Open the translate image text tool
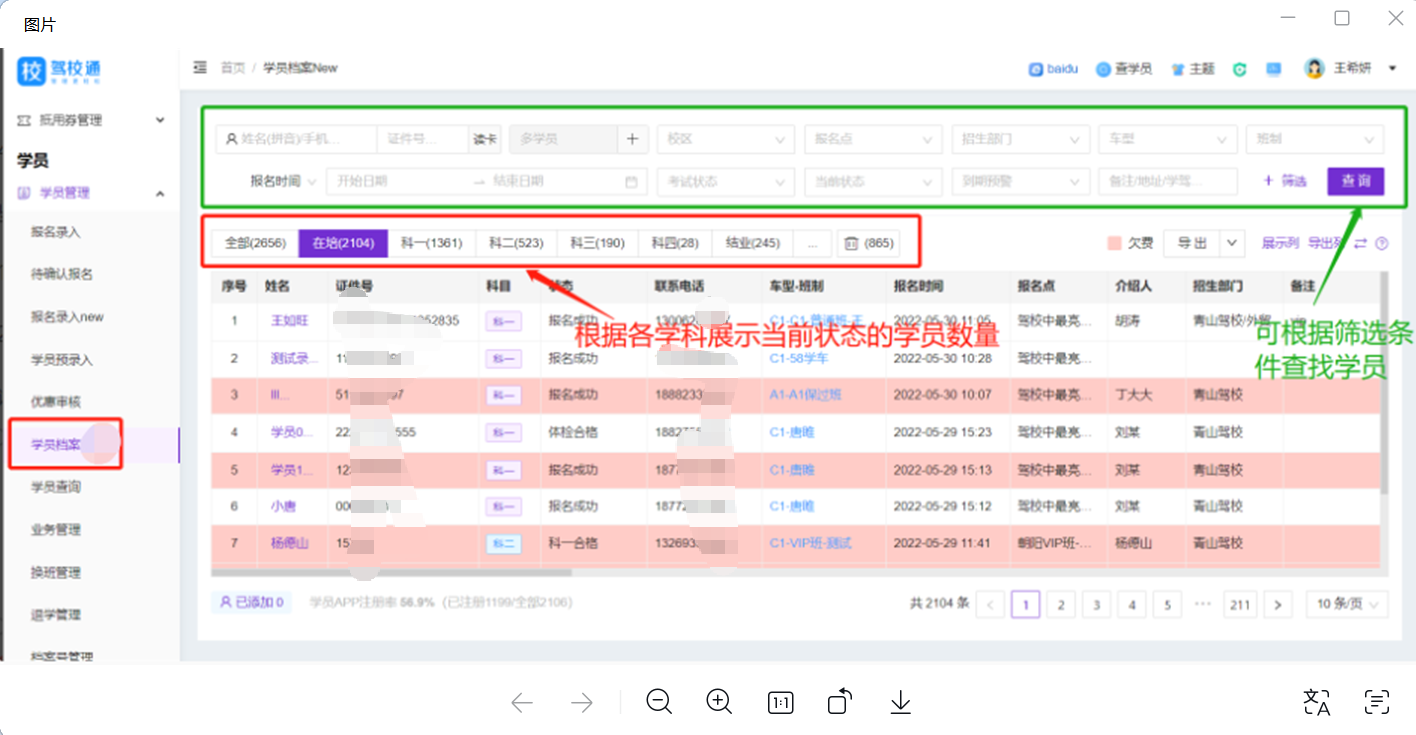The width and height of the screenshot is (1416, 735). pos(1317,702)
